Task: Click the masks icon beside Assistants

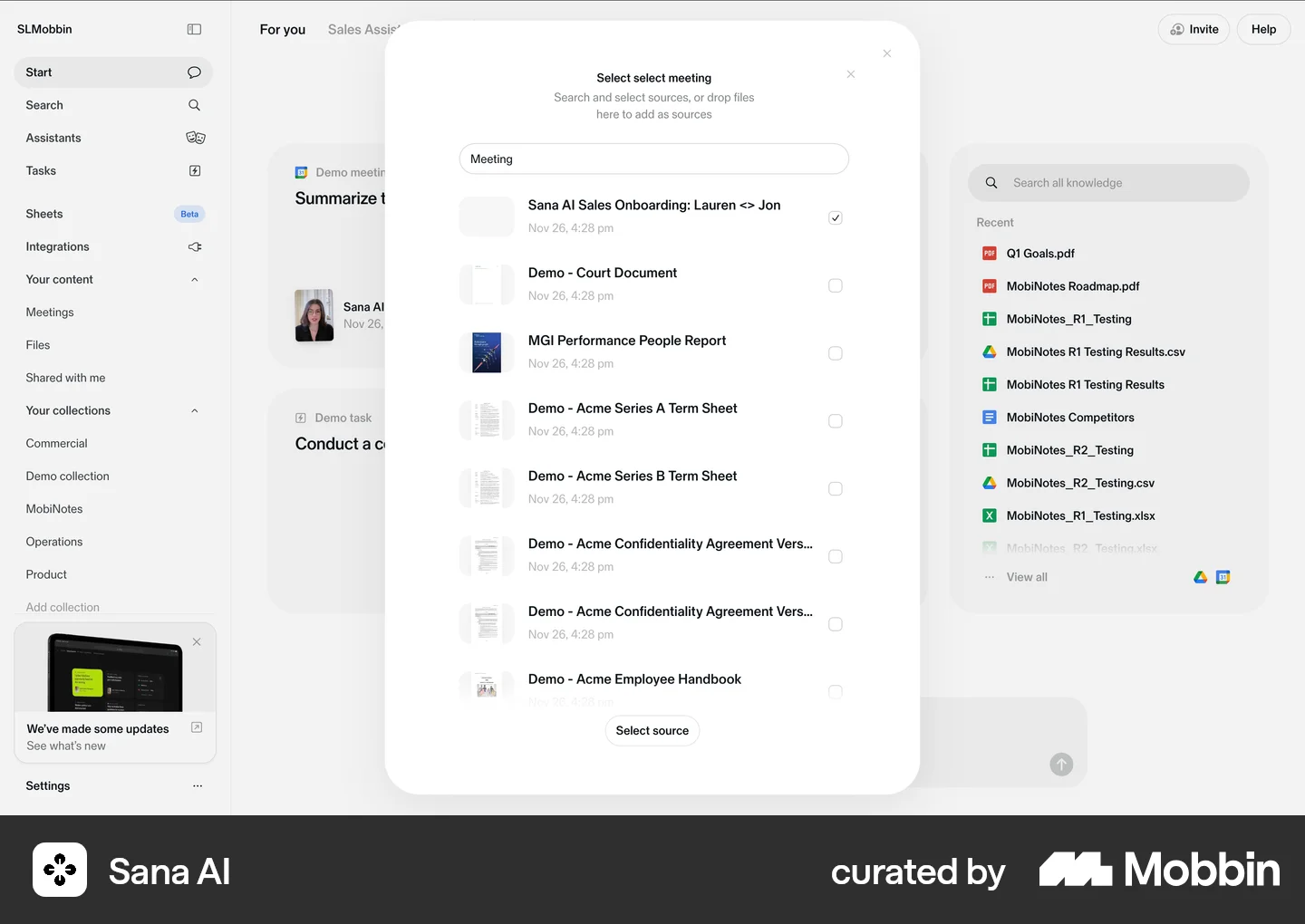Action: point(196,138)
